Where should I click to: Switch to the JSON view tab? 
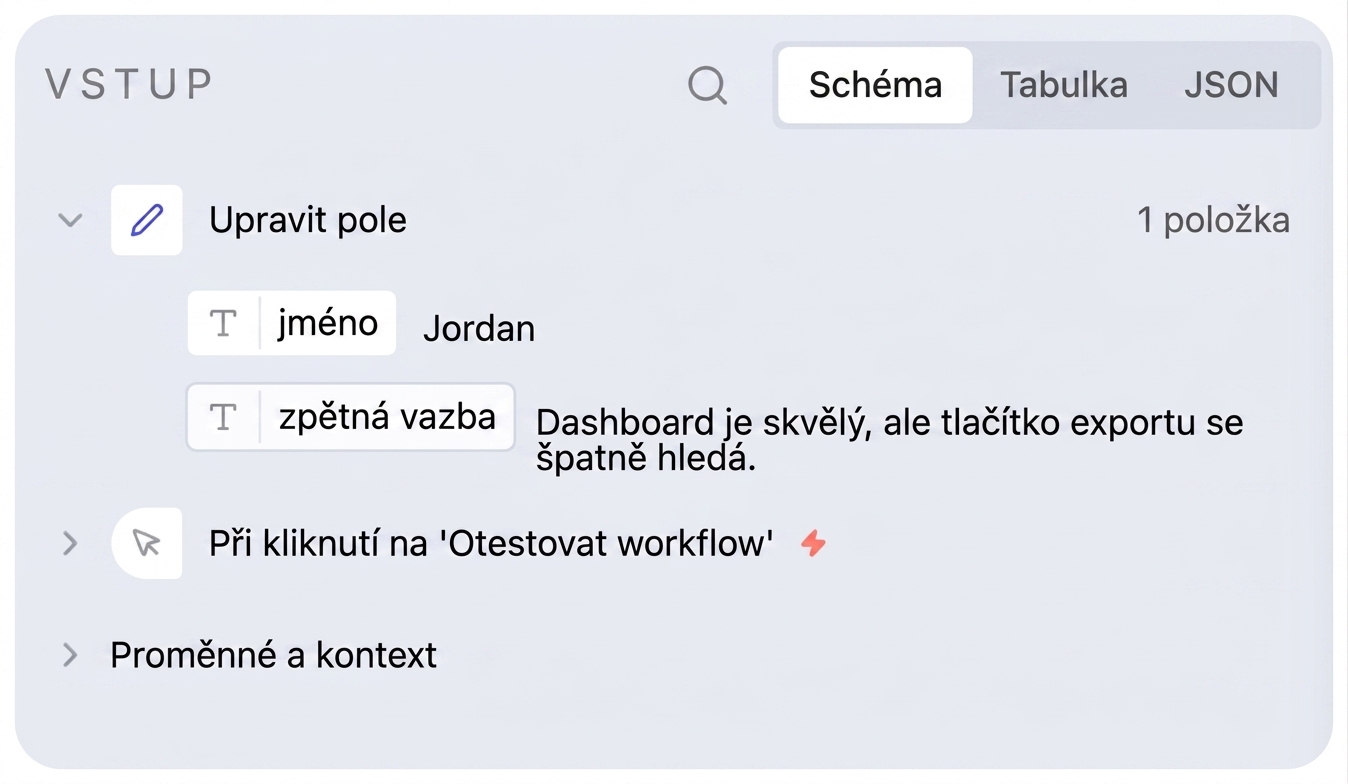point(1231,85)
